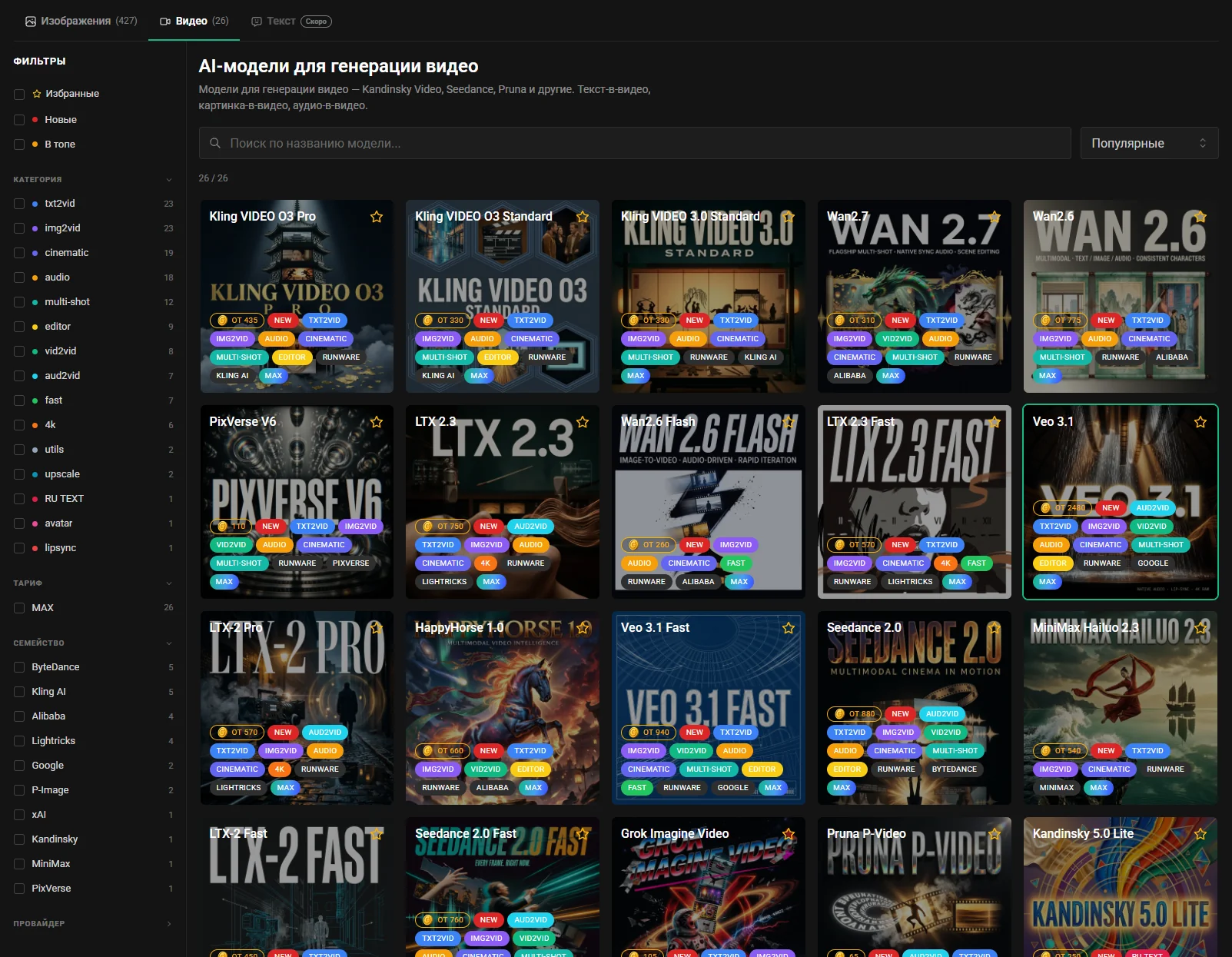Click star on LTX-2 Fast card
Image resolution: width=1232 pixels, height=957 pixels.
click(x=377, y=834)
